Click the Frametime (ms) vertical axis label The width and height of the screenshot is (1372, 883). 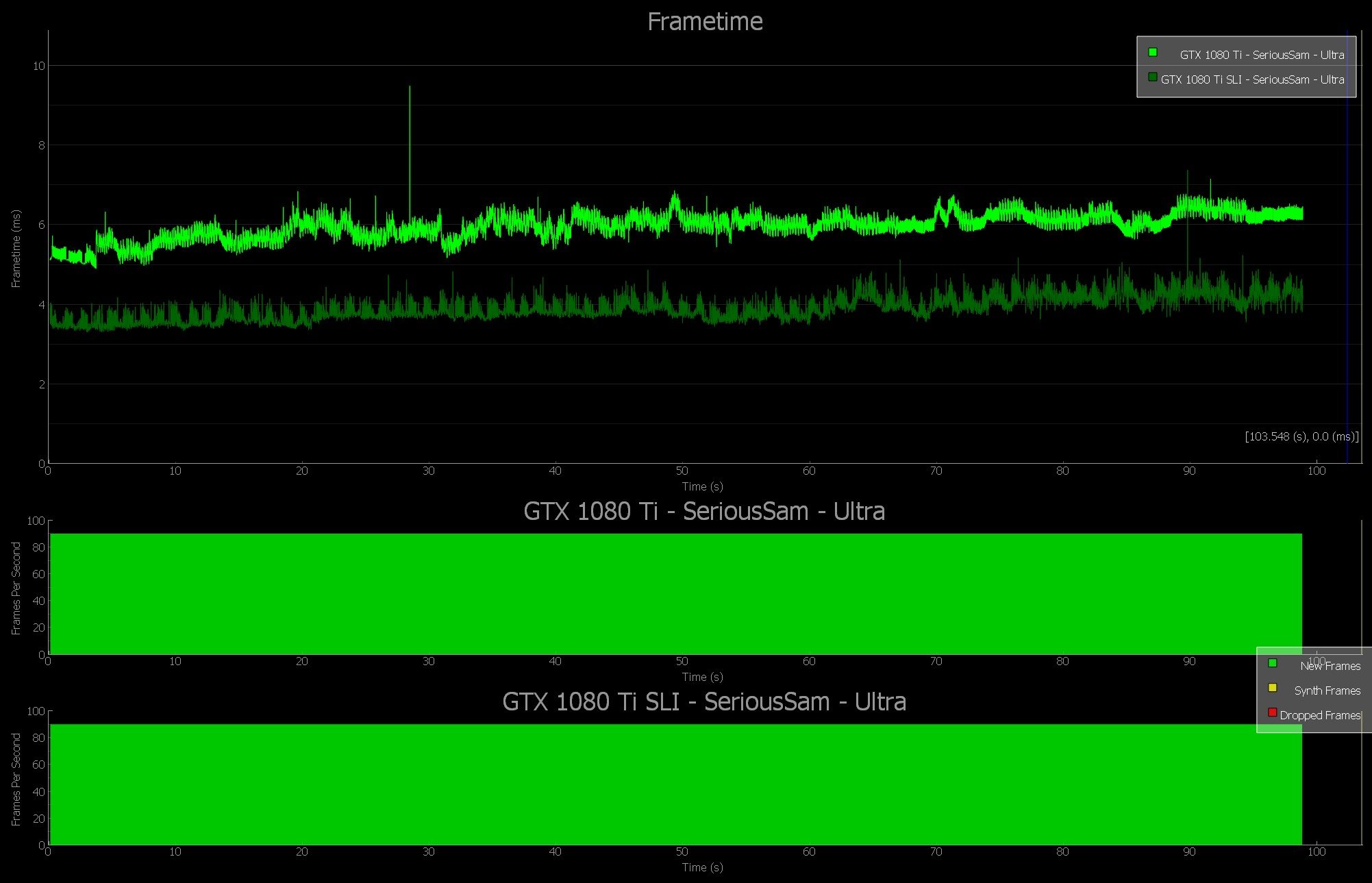coord(16,248)
